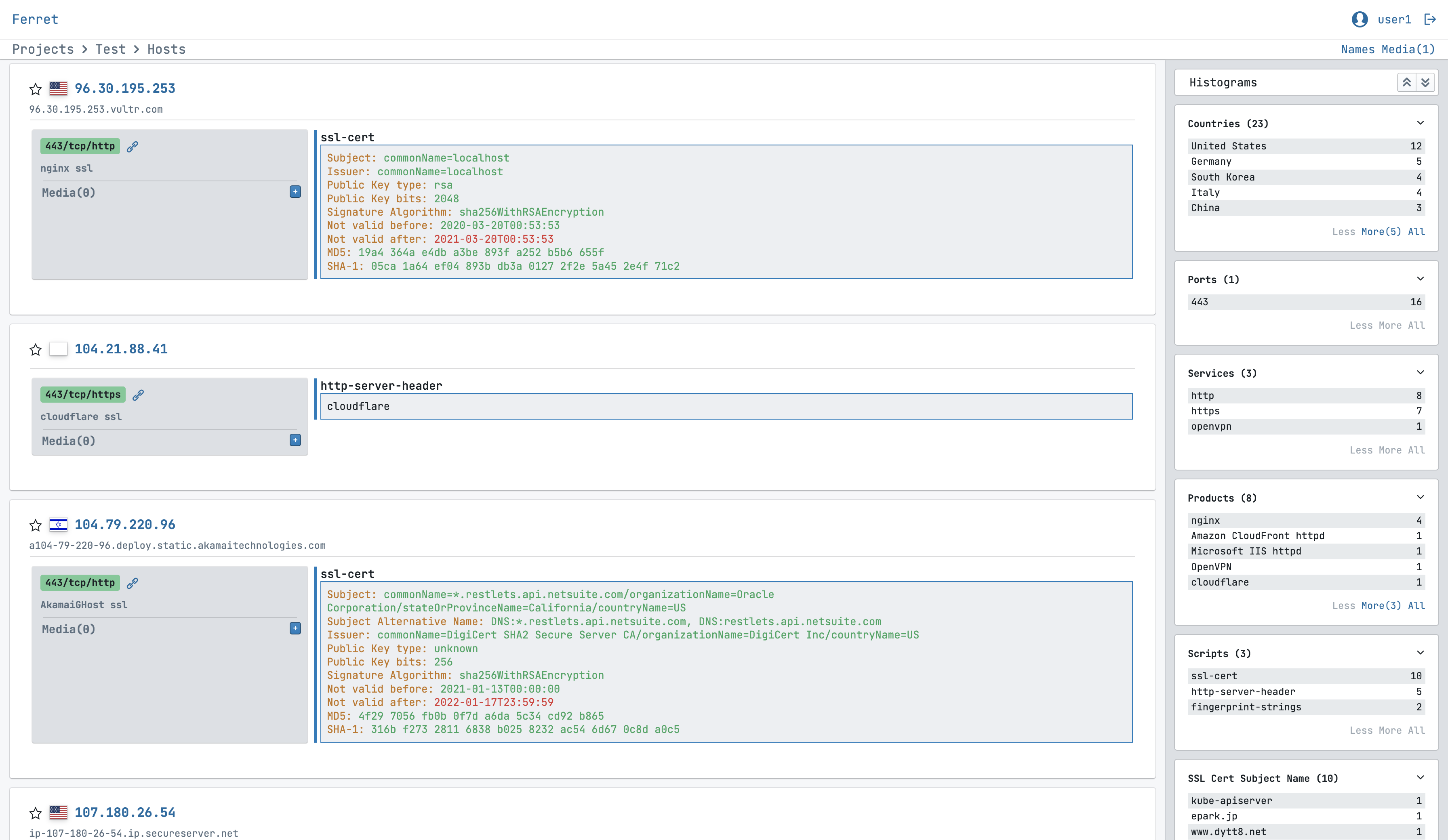Filter by Amazon CloudFront httpd product
The width and height of the screenshot is (1448, 840).
click(x=1306, y=535)
